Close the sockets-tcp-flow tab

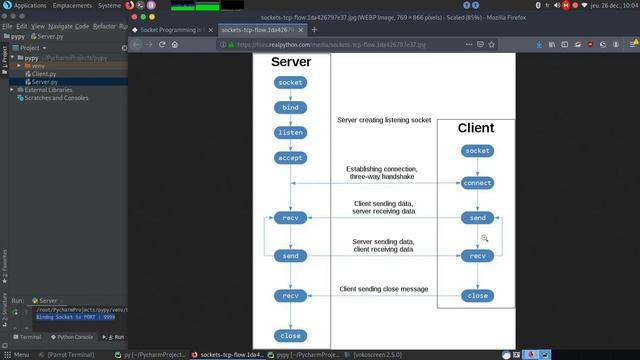click(x=301, y=30)
